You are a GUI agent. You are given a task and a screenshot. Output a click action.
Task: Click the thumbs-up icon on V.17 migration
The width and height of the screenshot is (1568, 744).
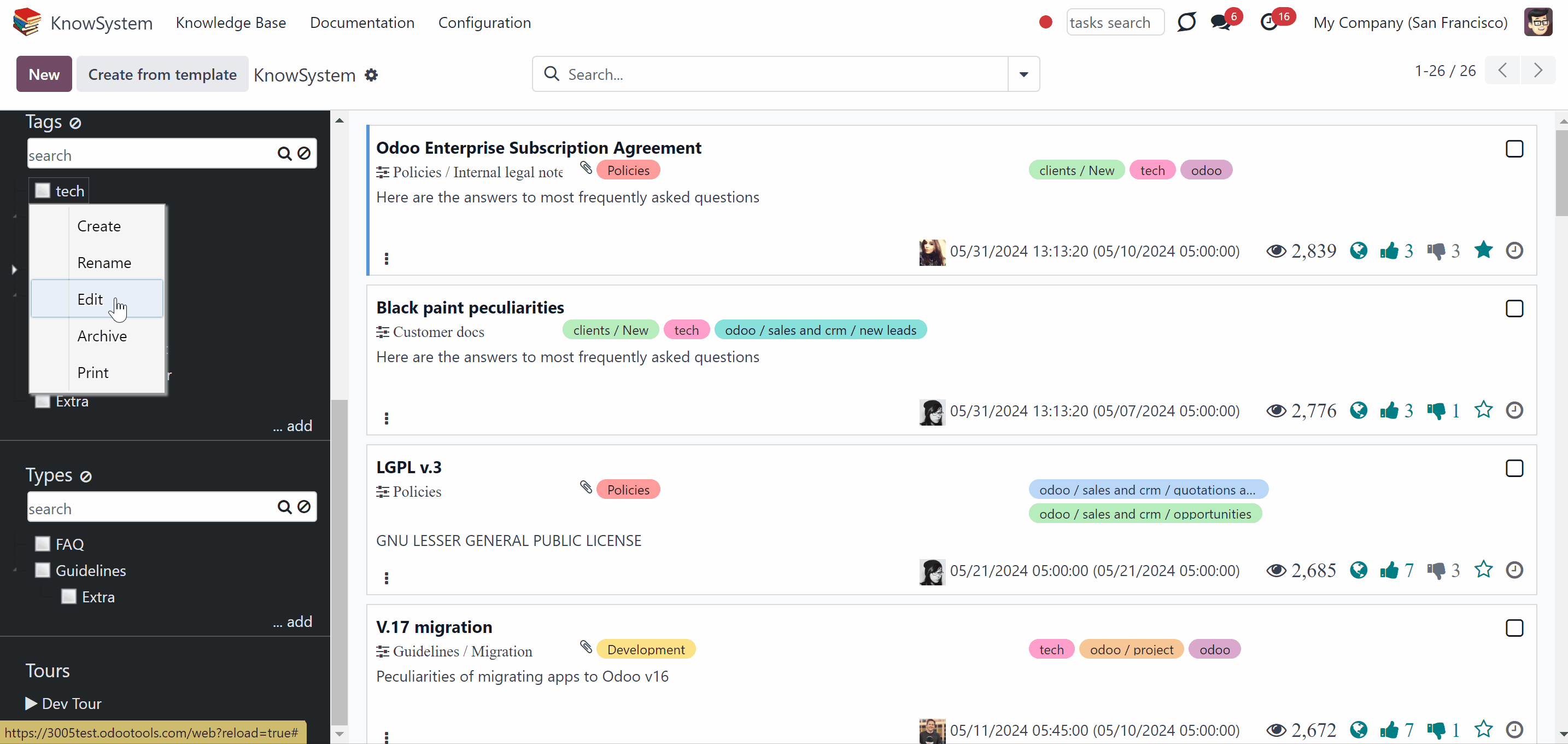(1389, 730)
